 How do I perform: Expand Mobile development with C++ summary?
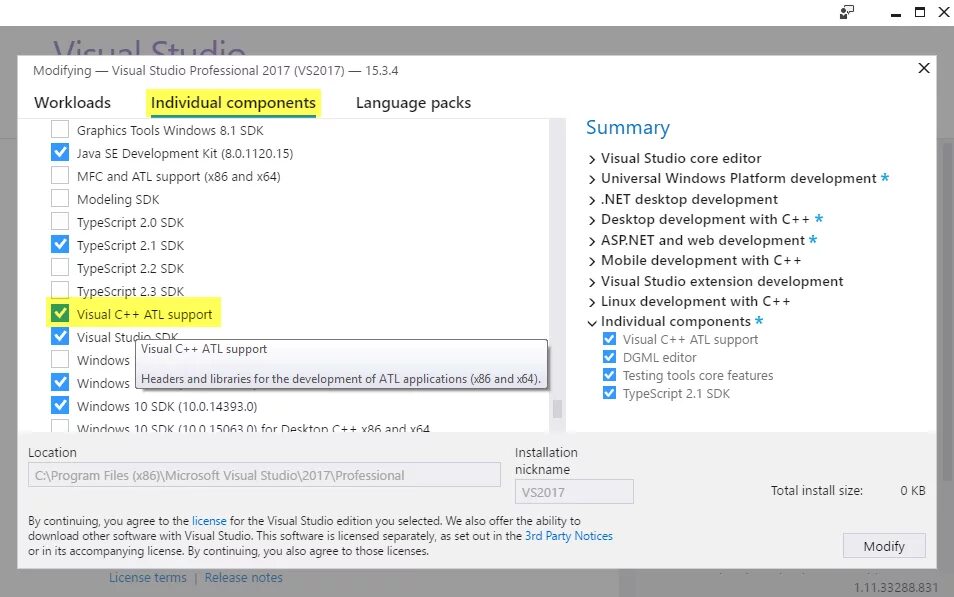(592, 262)
